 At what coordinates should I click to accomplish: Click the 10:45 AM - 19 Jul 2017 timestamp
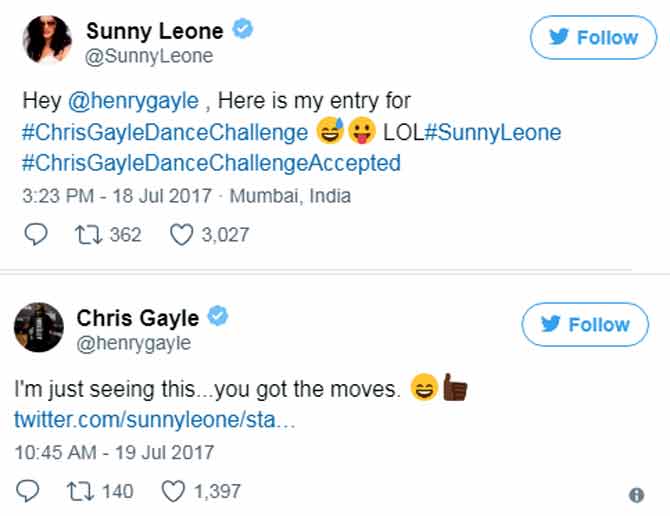114,452
